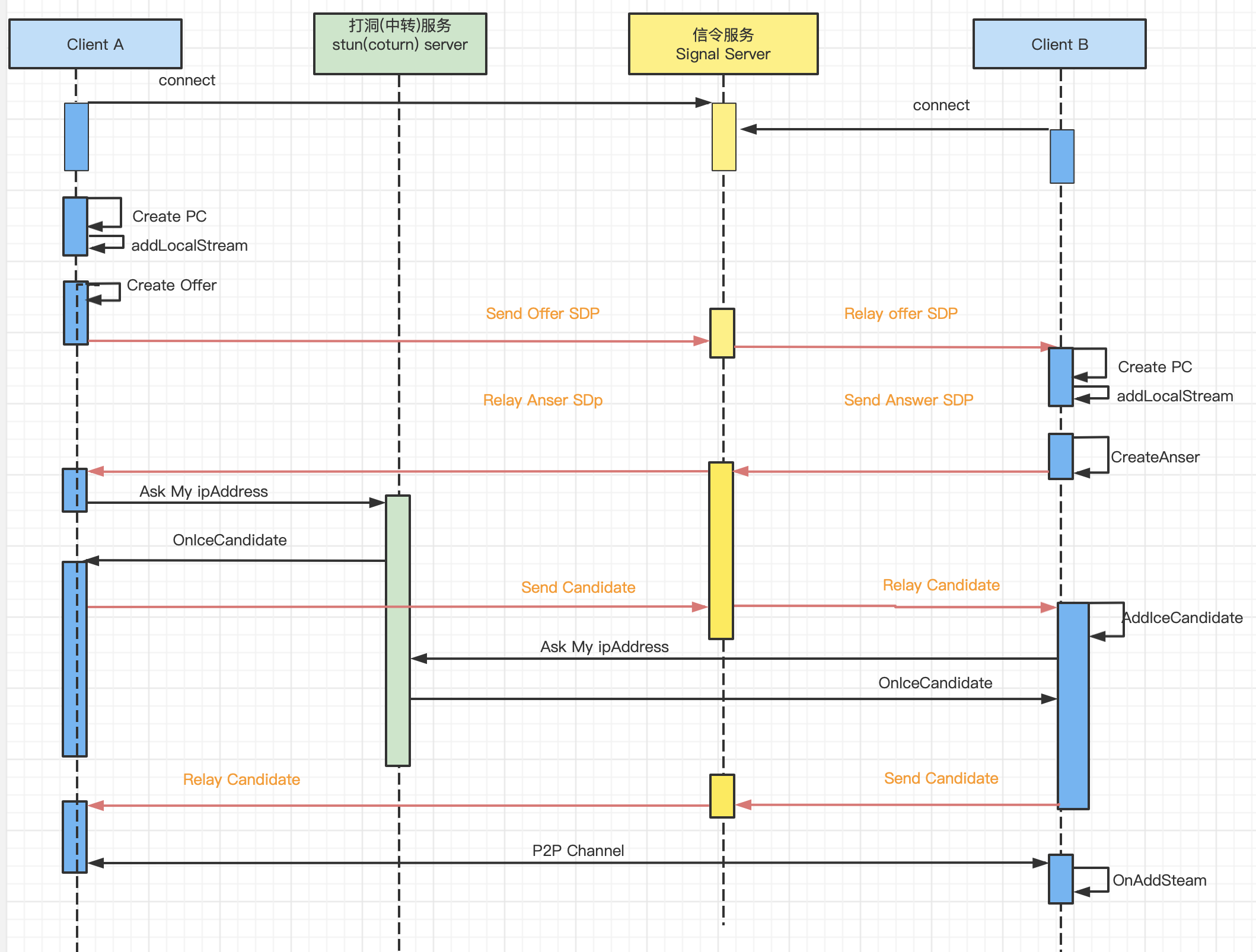1256x952 pixels.
Task: Select the Relay Candidate label near Client A
Action: [x=241, y=780]
